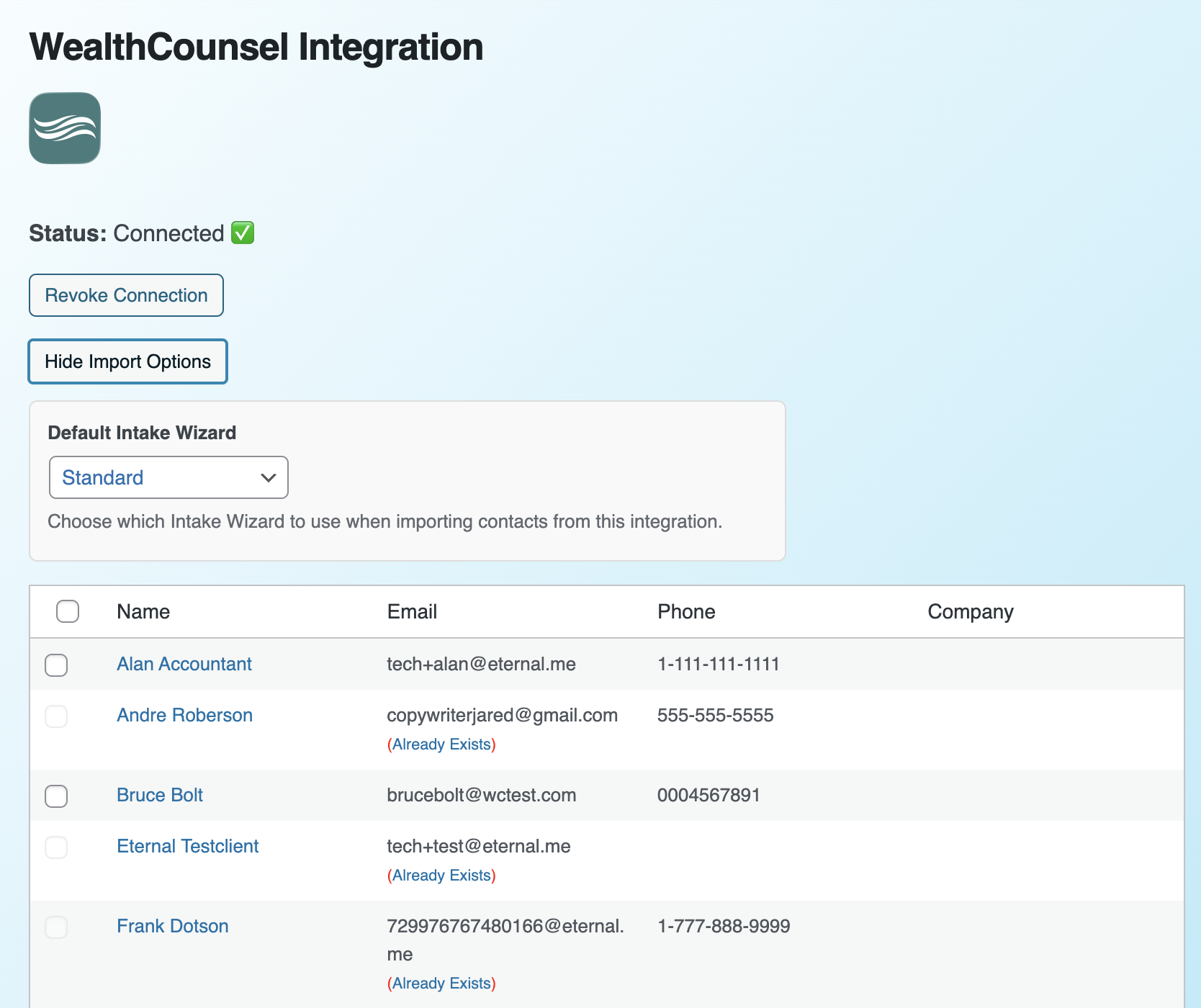Screen dimensions: 1201x1008
Task: Click the disabled checkbox for Eternal Testclient
Action: coord(56,847)
